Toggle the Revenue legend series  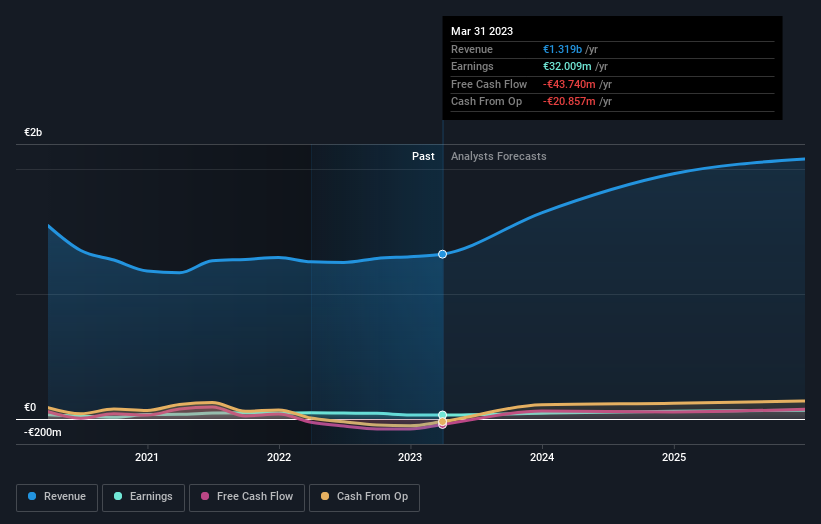point(57,497)
